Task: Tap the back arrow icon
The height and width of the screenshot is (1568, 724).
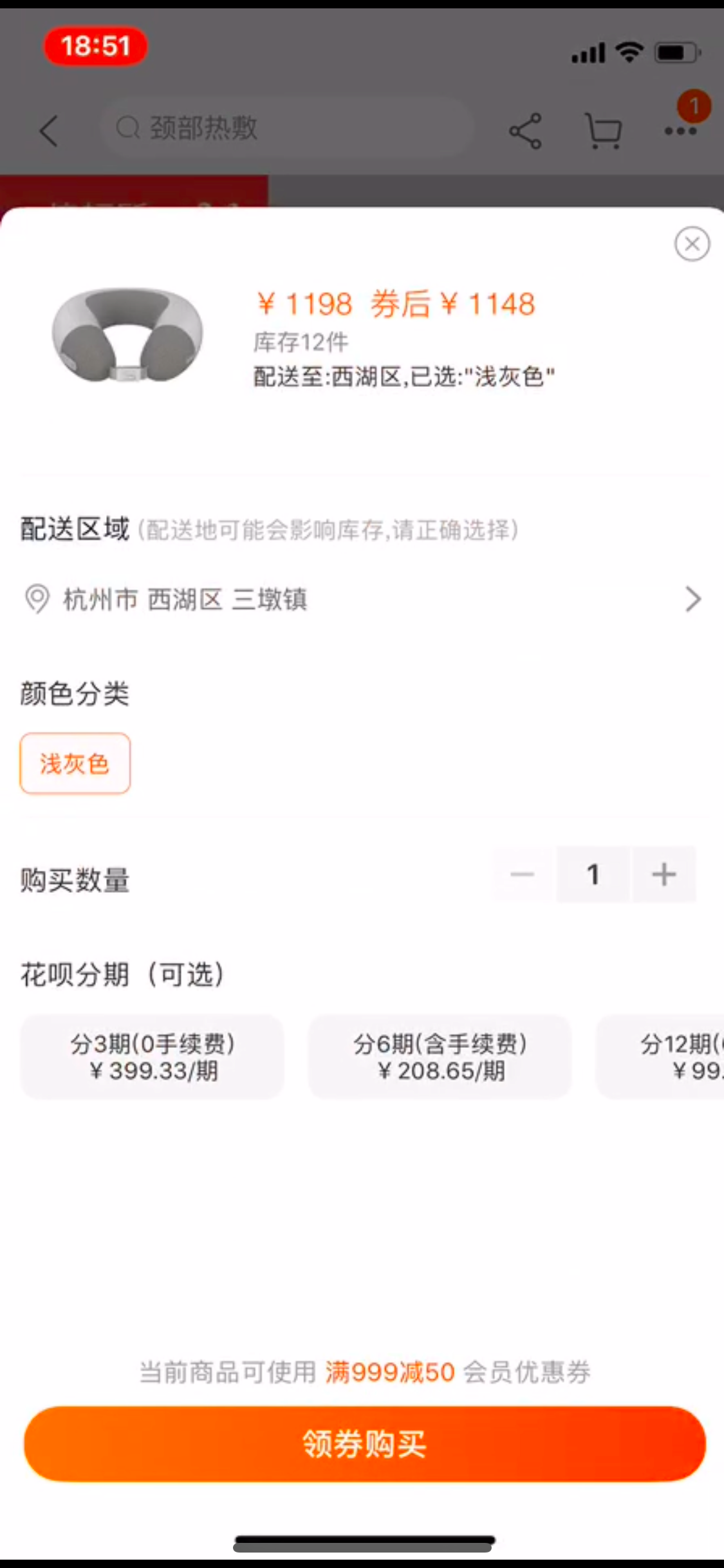Action: [49, 131]
